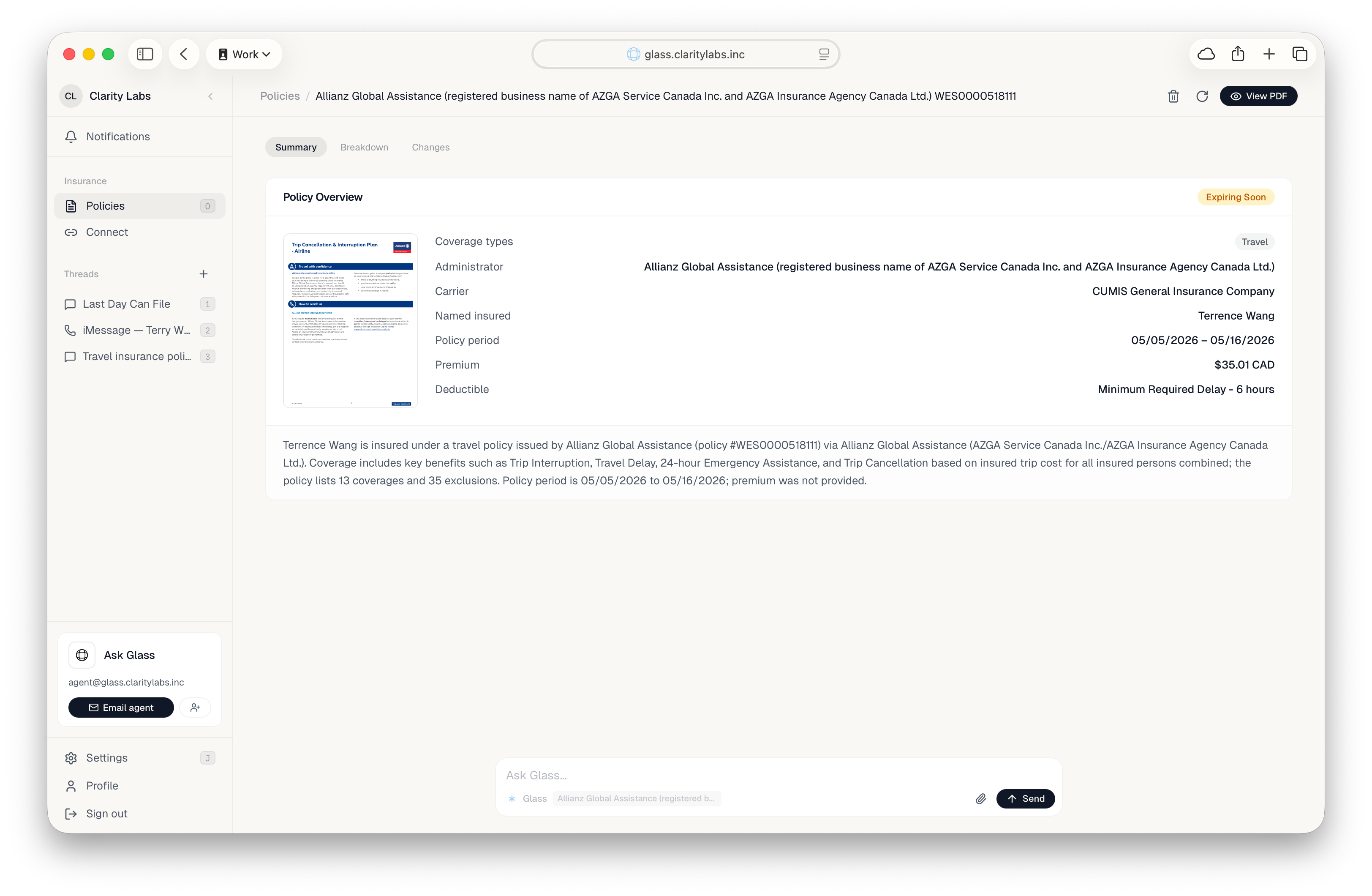Open the Last Day Can File thread
The image size is (1372, 896).
[139, 304]
